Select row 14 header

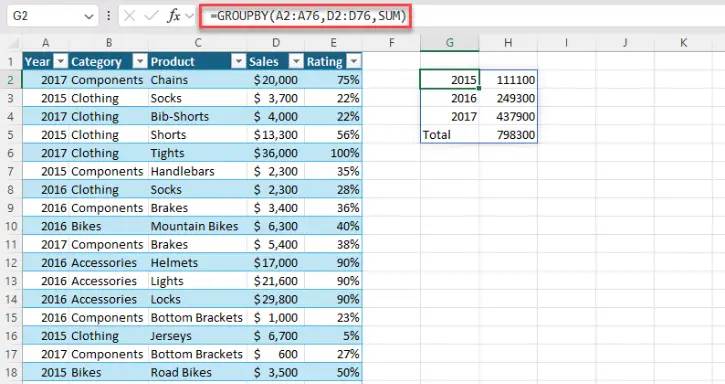click(11, 299)
